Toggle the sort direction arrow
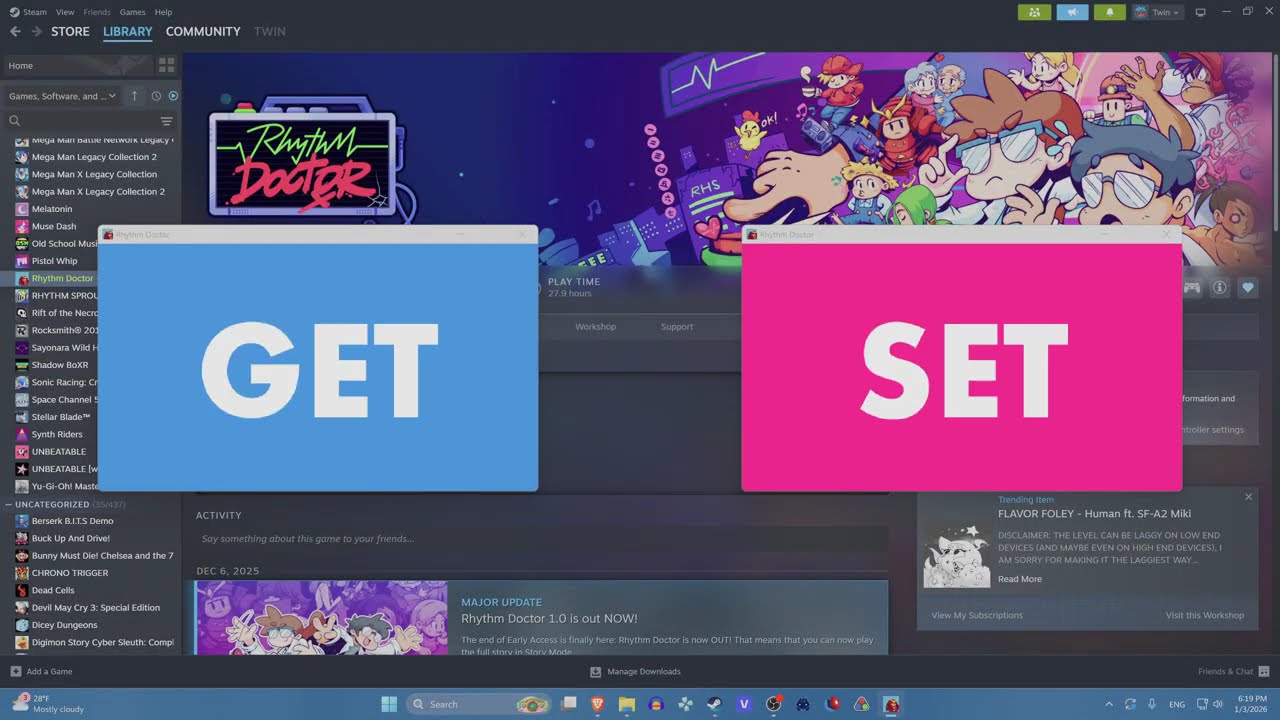The height and width of the screenshot is (720, 1280). (x=135, y=96)
